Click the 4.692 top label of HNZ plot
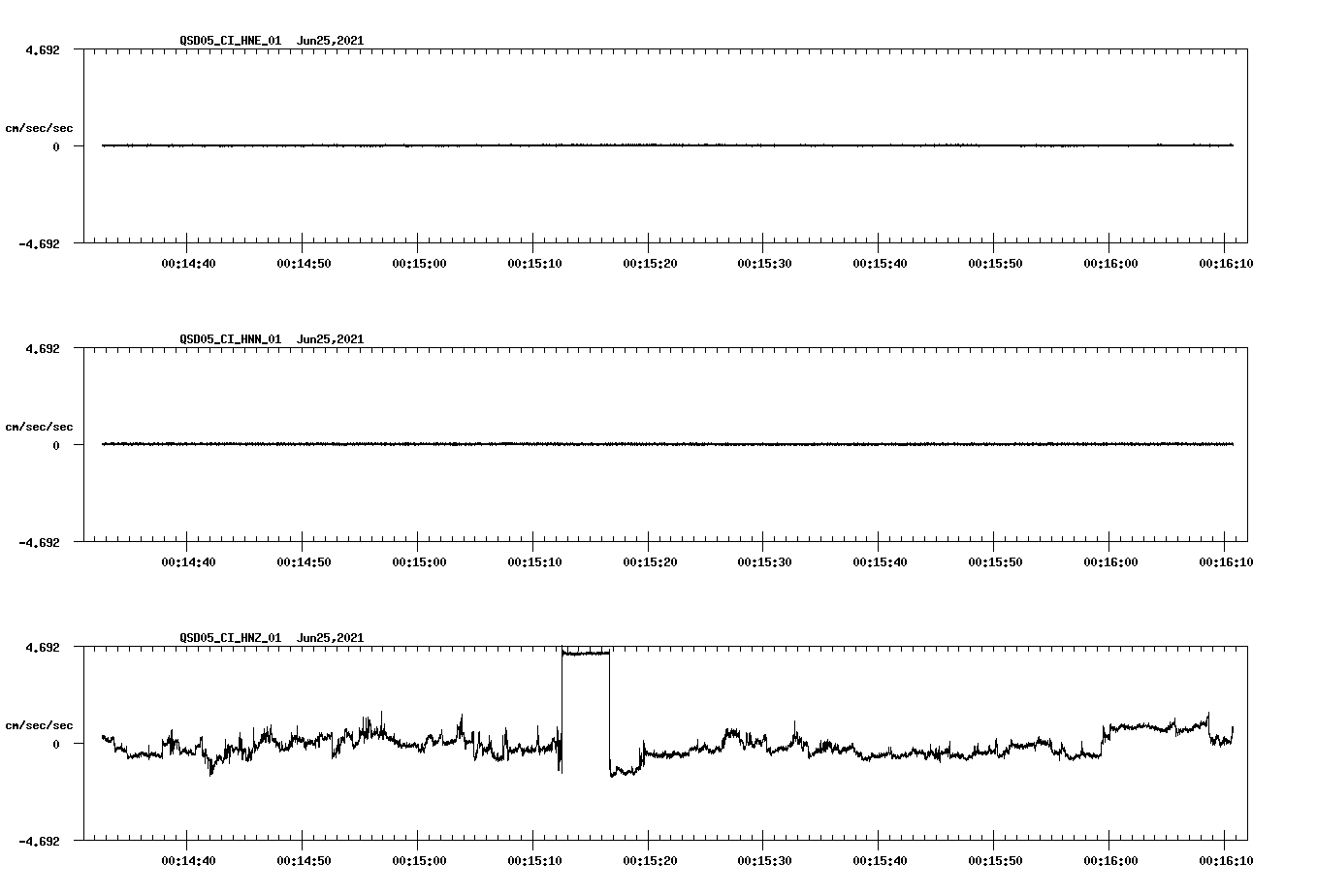This screenshot has height=896, width=1317. tap(43, 647)
